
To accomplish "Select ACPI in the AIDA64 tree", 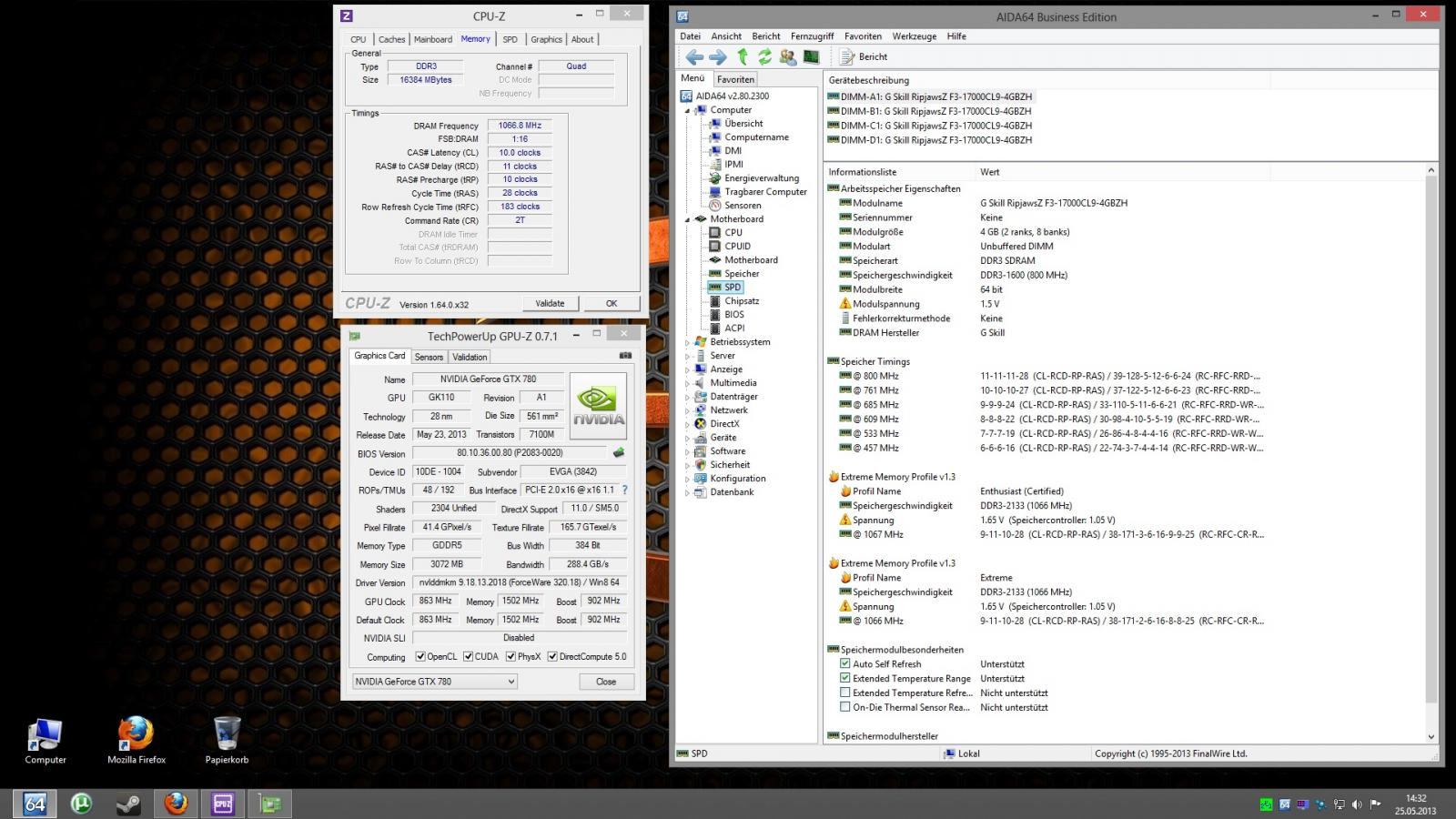I will coord(734,329).
